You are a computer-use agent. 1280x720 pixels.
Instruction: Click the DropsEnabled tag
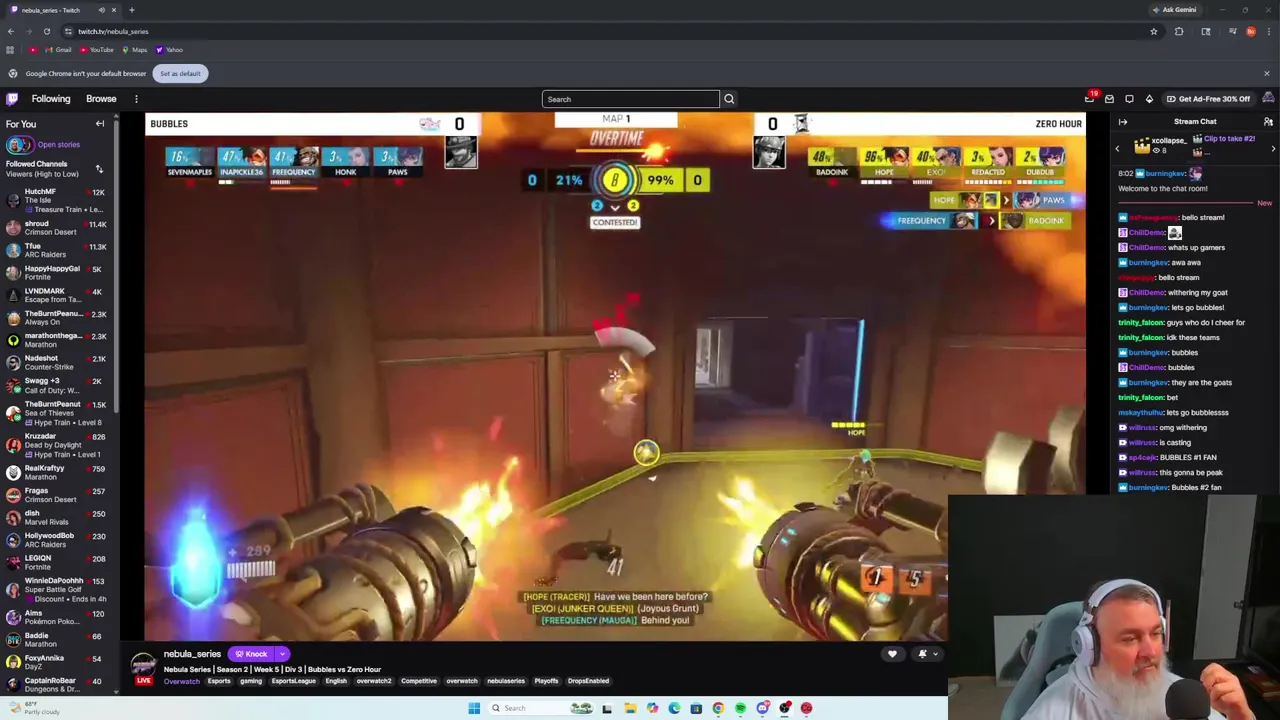click(x=588, y=681)
